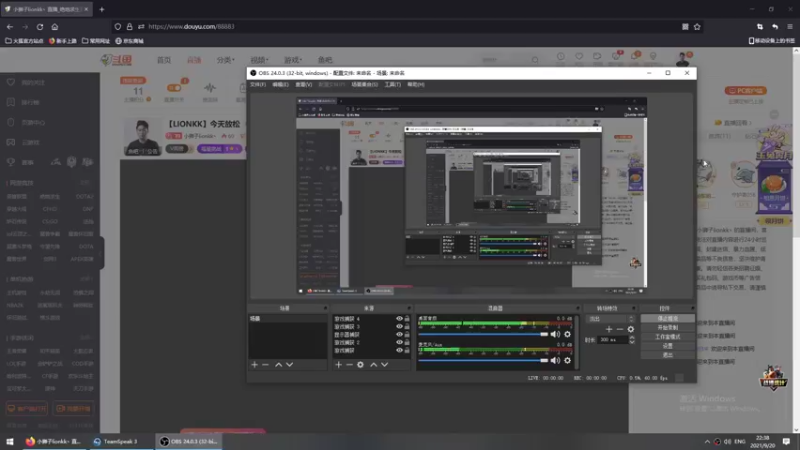Open the 帮助(H) menu in OBS
Image resolution: width=800 pixels, height=450 pixels.
[416, 85]
